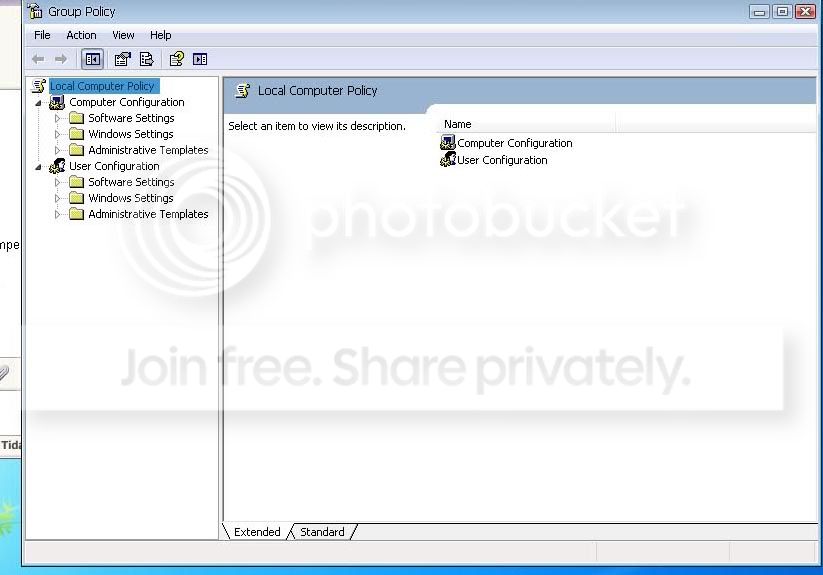Click folder icon of Administrative Templates under User Configuration
The image size is (823, 575).
click(x=77, y=214)
